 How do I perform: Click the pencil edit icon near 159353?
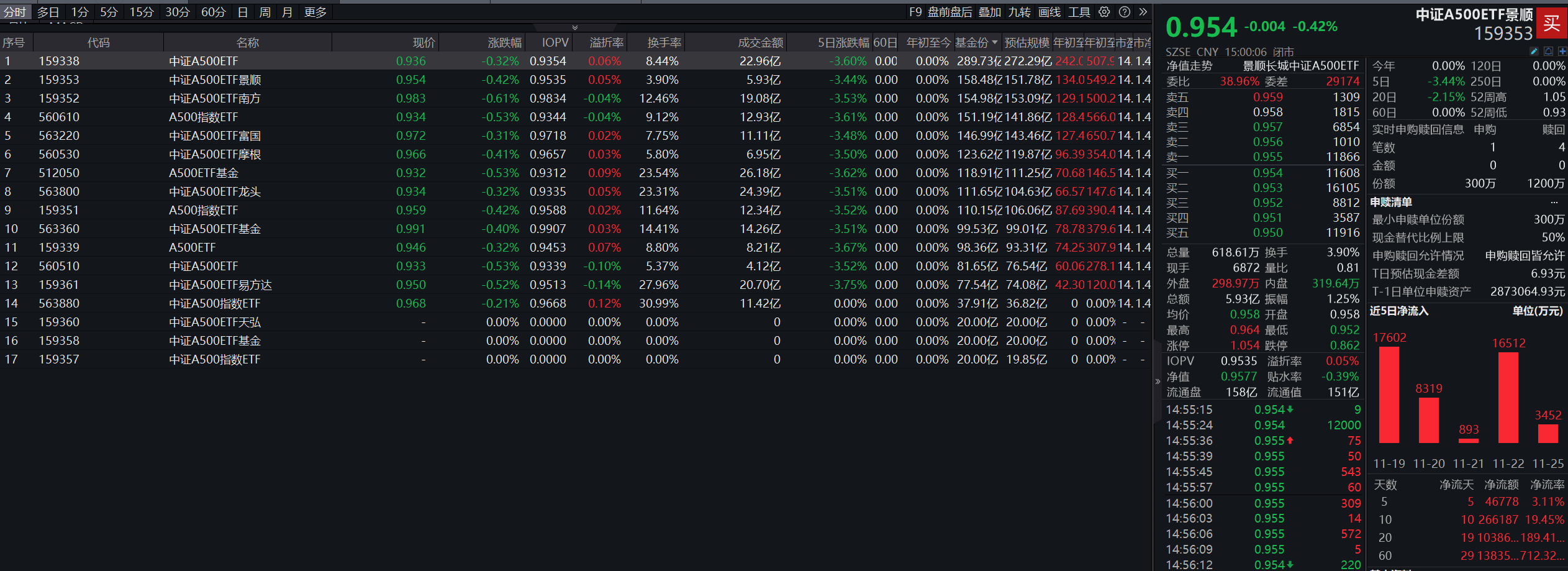pyautogui.click(x=1534, y=52)
